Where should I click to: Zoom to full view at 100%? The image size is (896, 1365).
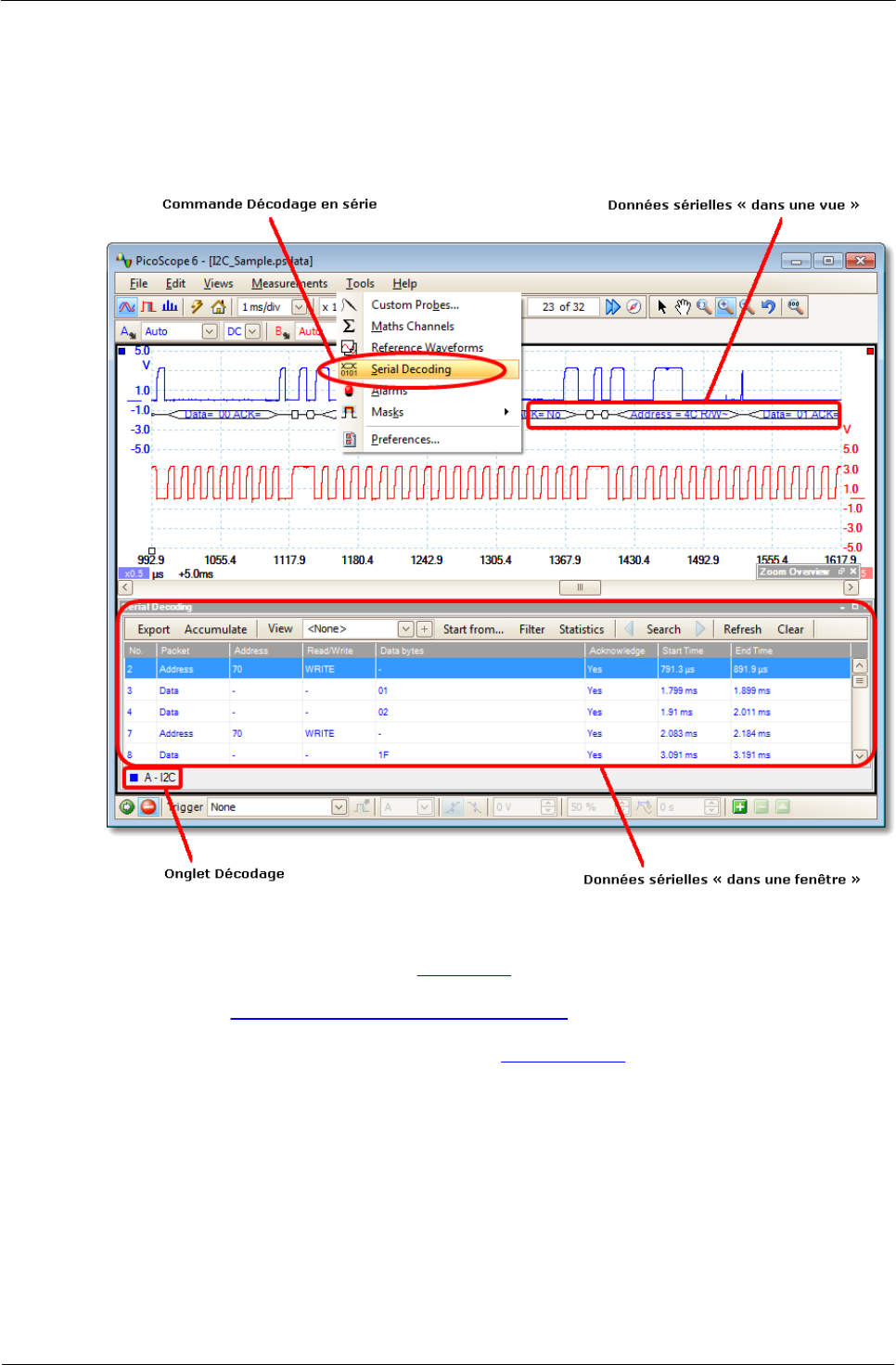(795, 307)
